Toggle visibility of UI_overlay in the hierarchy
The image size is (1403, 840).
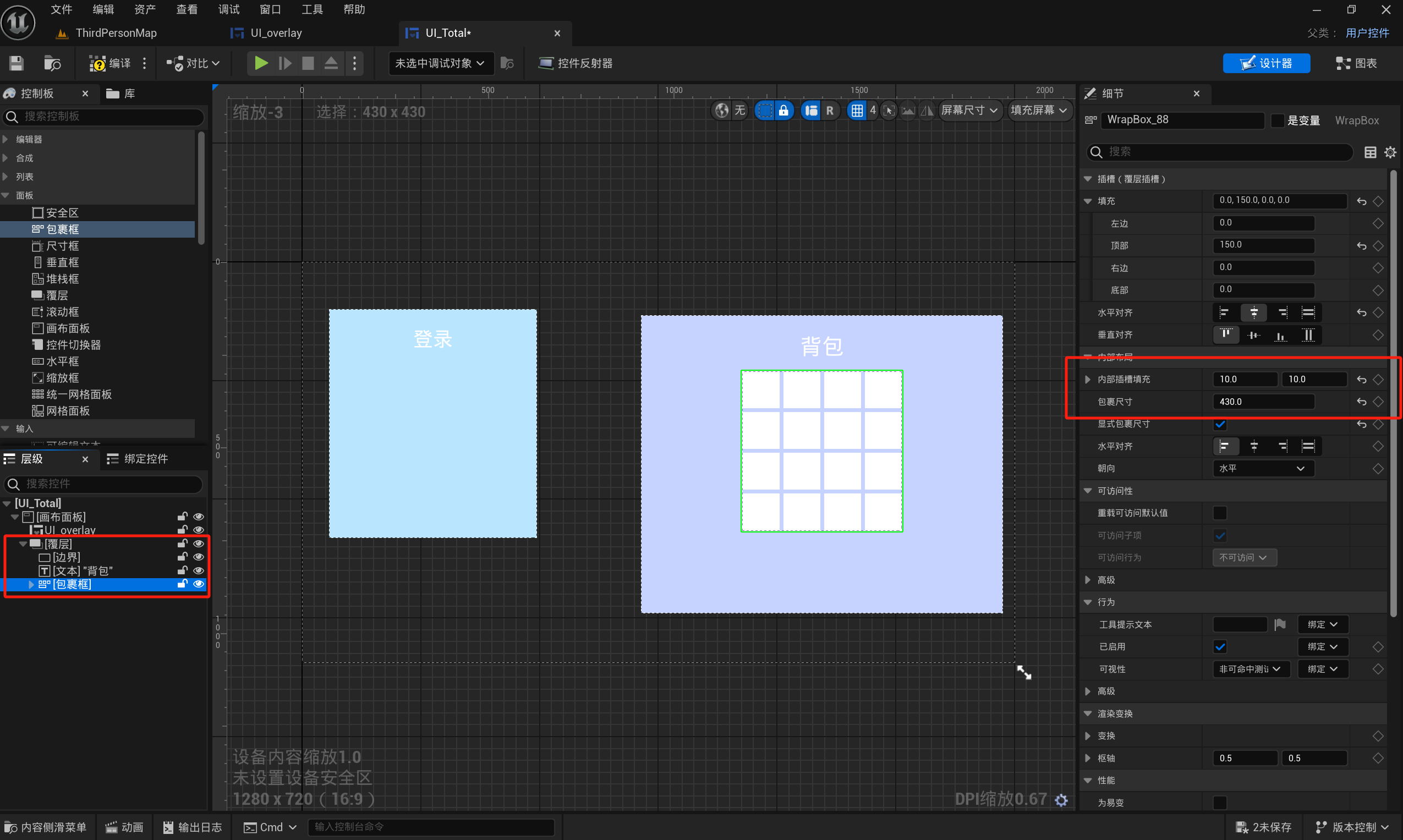point(199,530)
